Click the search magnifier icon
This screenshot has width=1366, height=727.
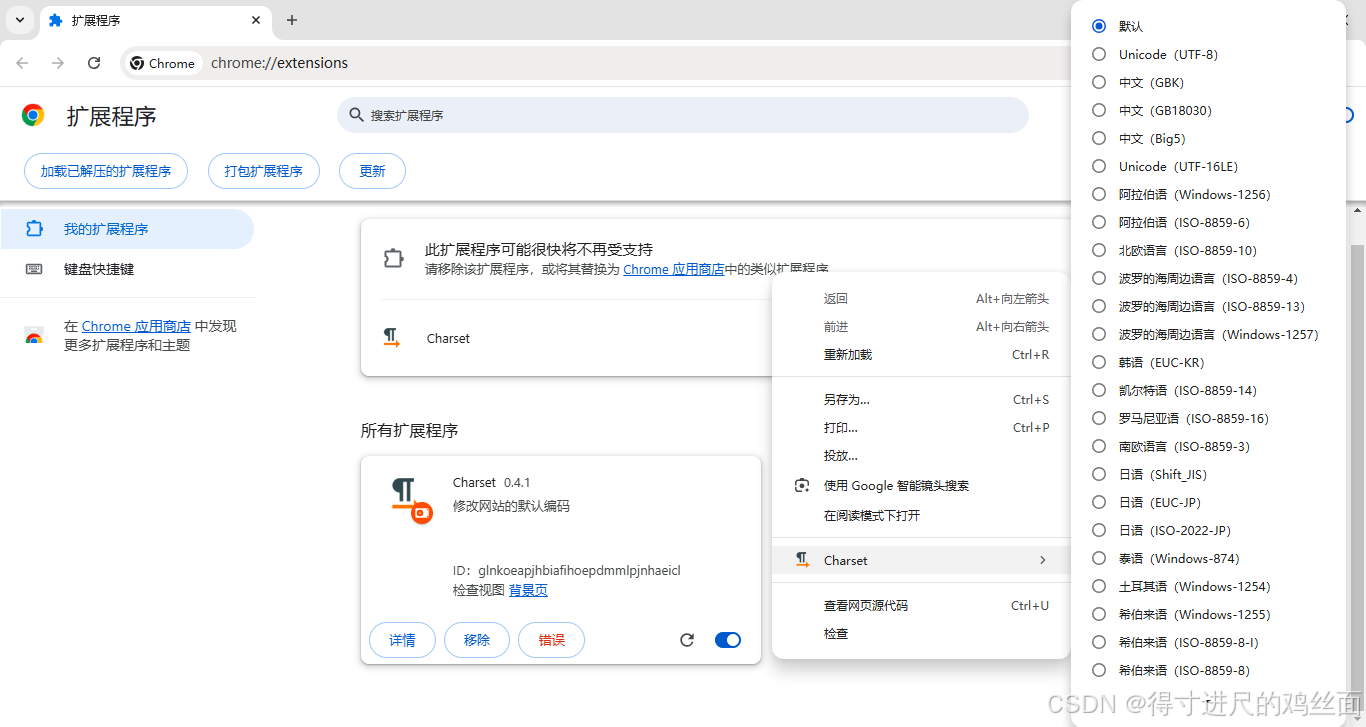356,115
